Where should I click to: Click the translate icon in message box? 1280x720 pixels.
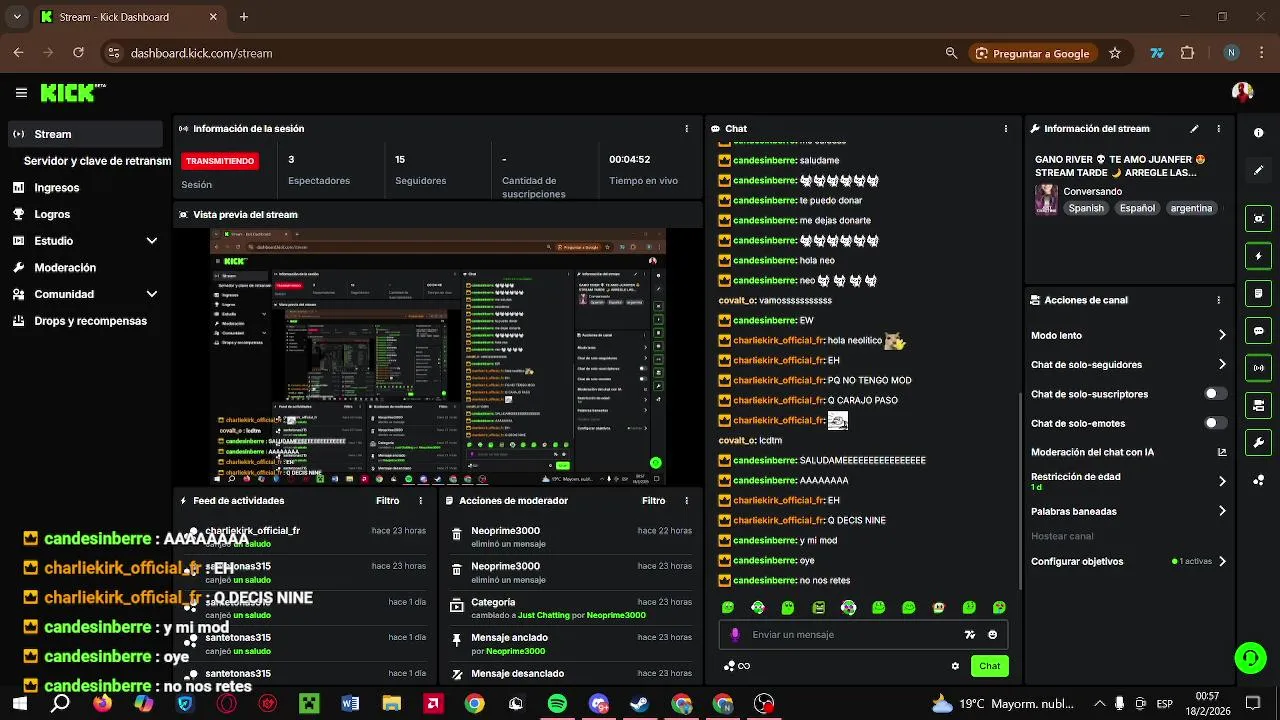pos(969,634)
